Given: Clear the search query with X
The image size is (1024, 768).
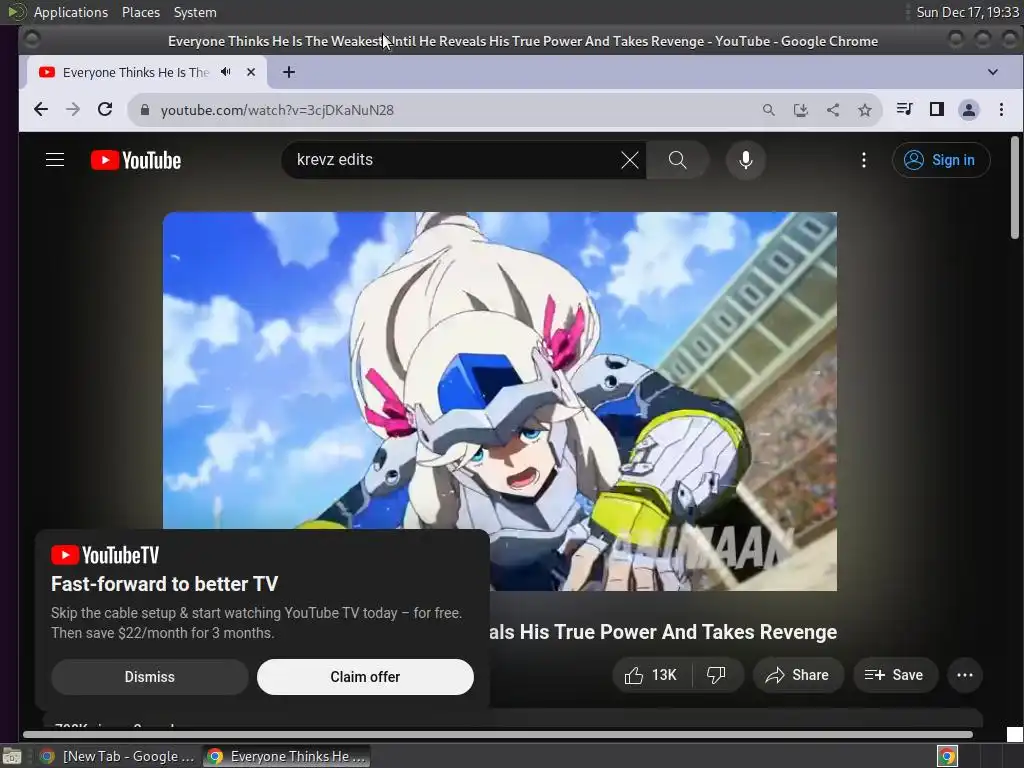Looking at the screenshot, I should click(630, 160).
